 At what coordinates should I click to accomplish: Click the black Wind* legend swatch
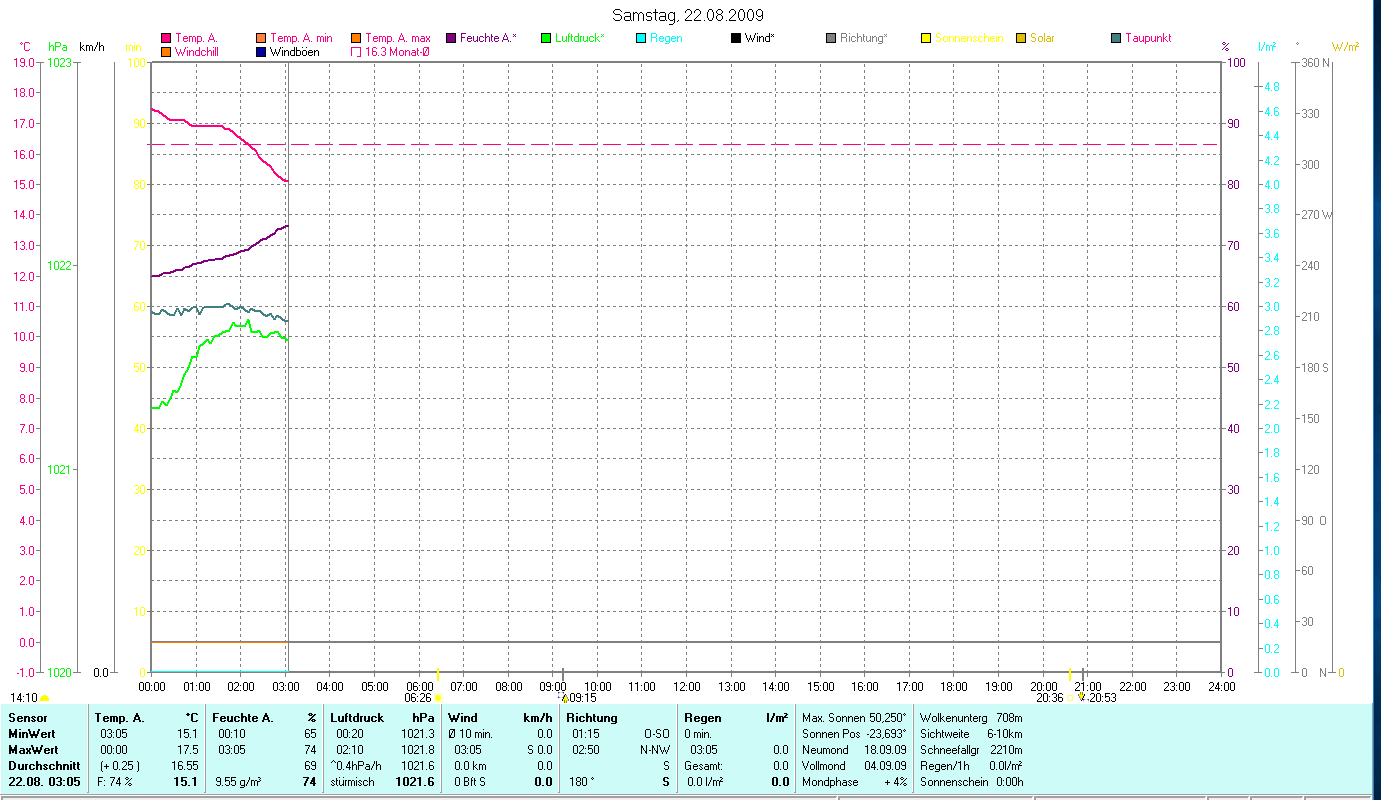[736, 38]
